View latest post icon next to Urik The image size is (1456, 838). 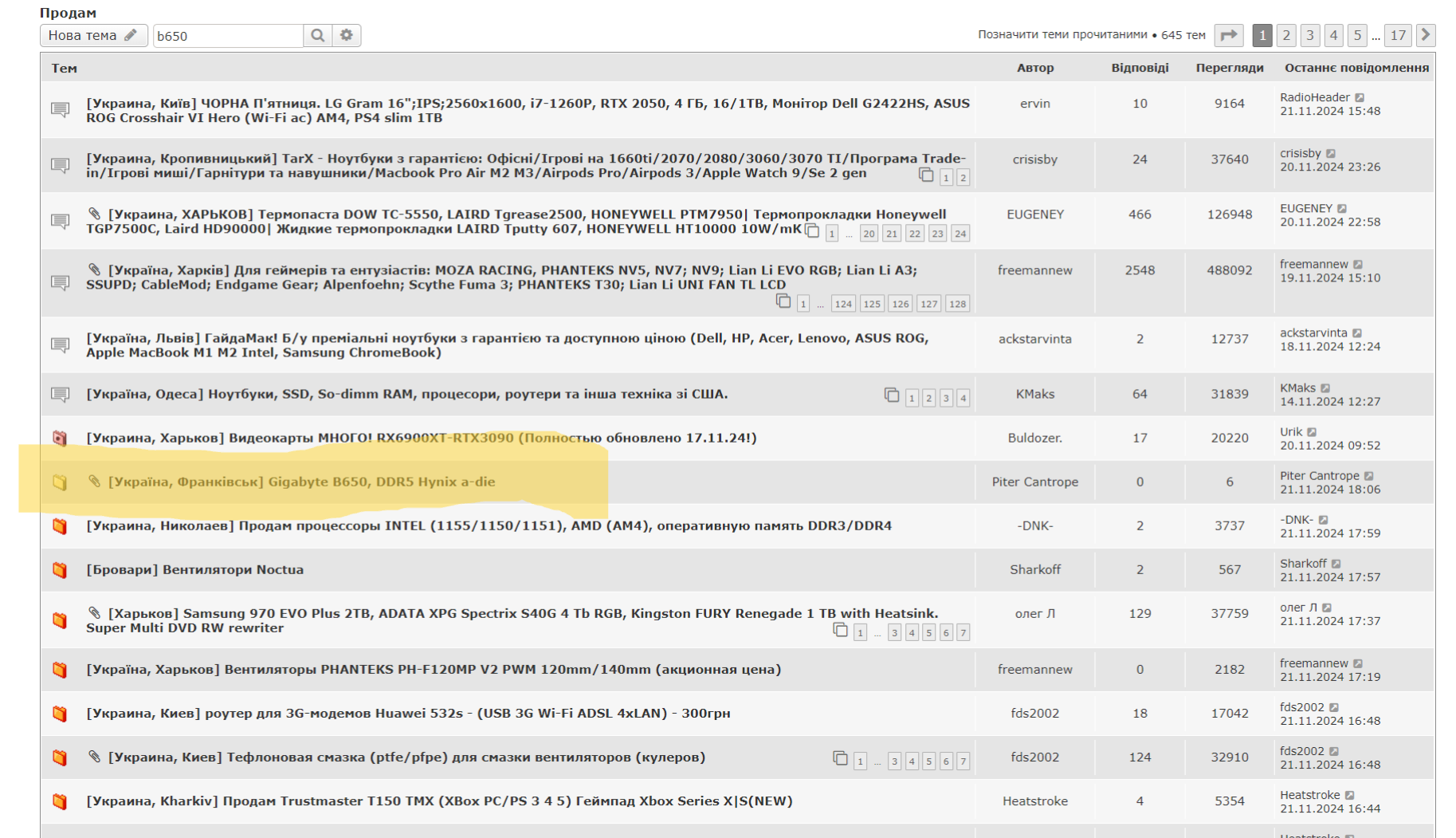[1312, 432]
